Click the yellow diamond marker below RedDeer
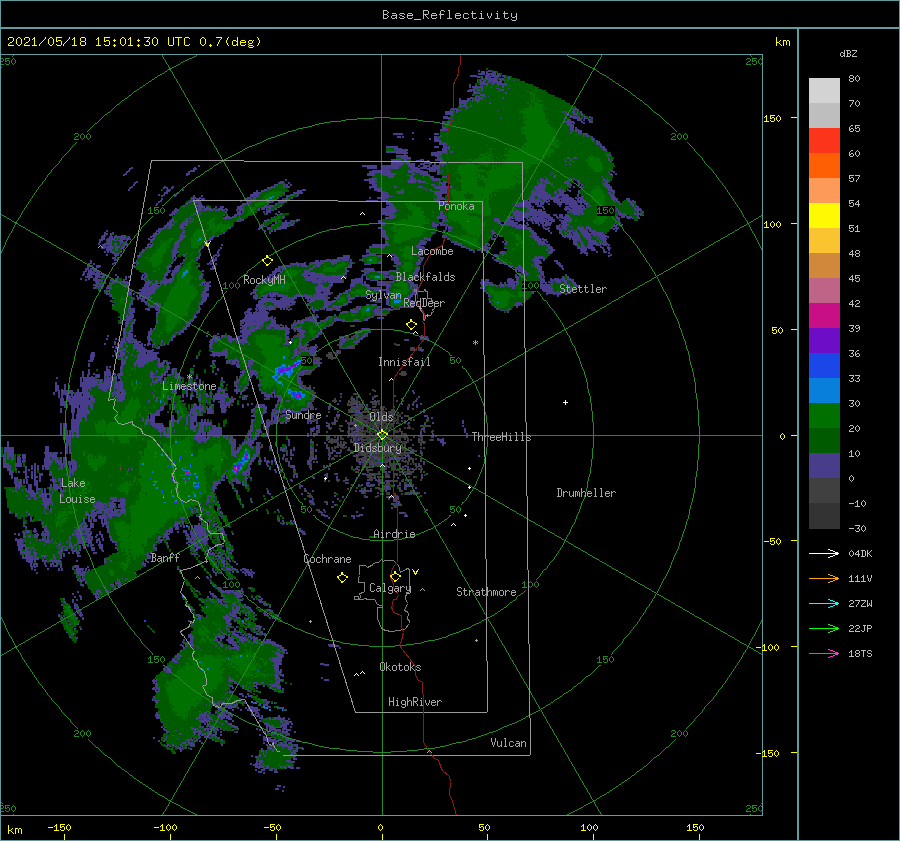Screen dimensions: 900x841 411,325
